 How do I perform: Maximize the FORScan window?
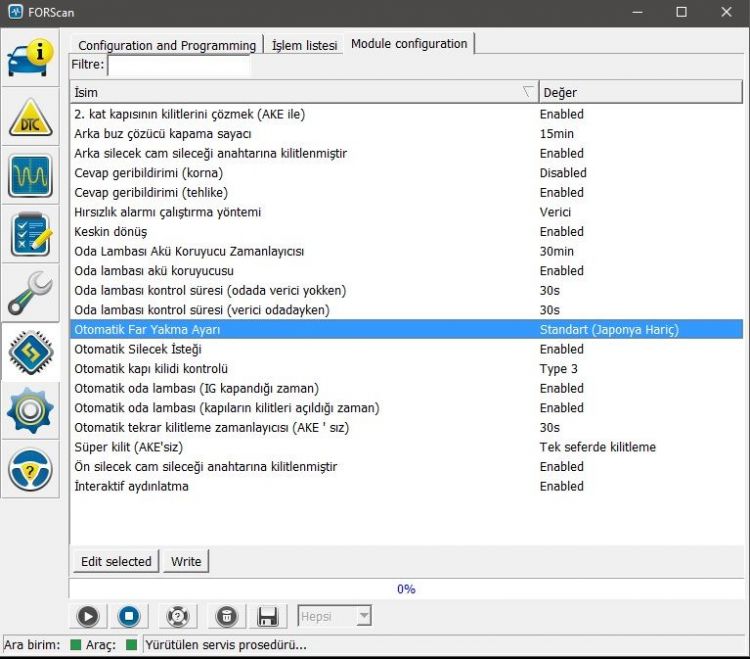682,12
